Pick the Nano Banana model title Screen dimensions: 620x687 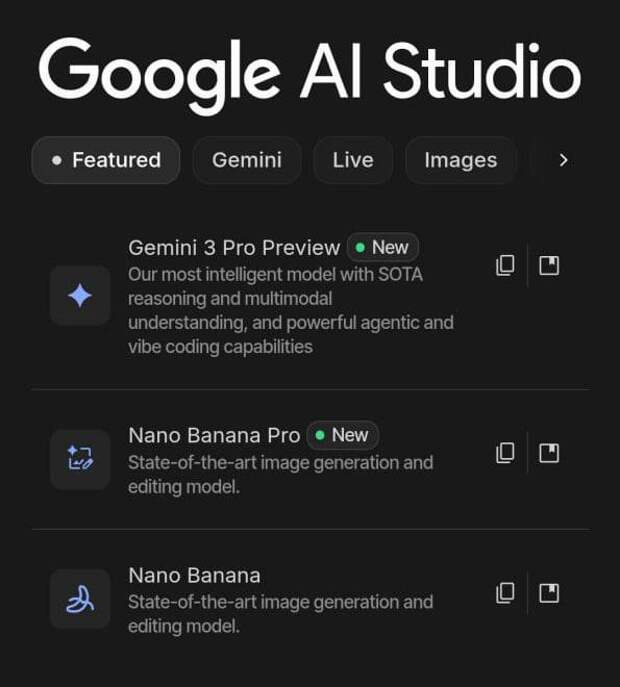coord(194,576)
